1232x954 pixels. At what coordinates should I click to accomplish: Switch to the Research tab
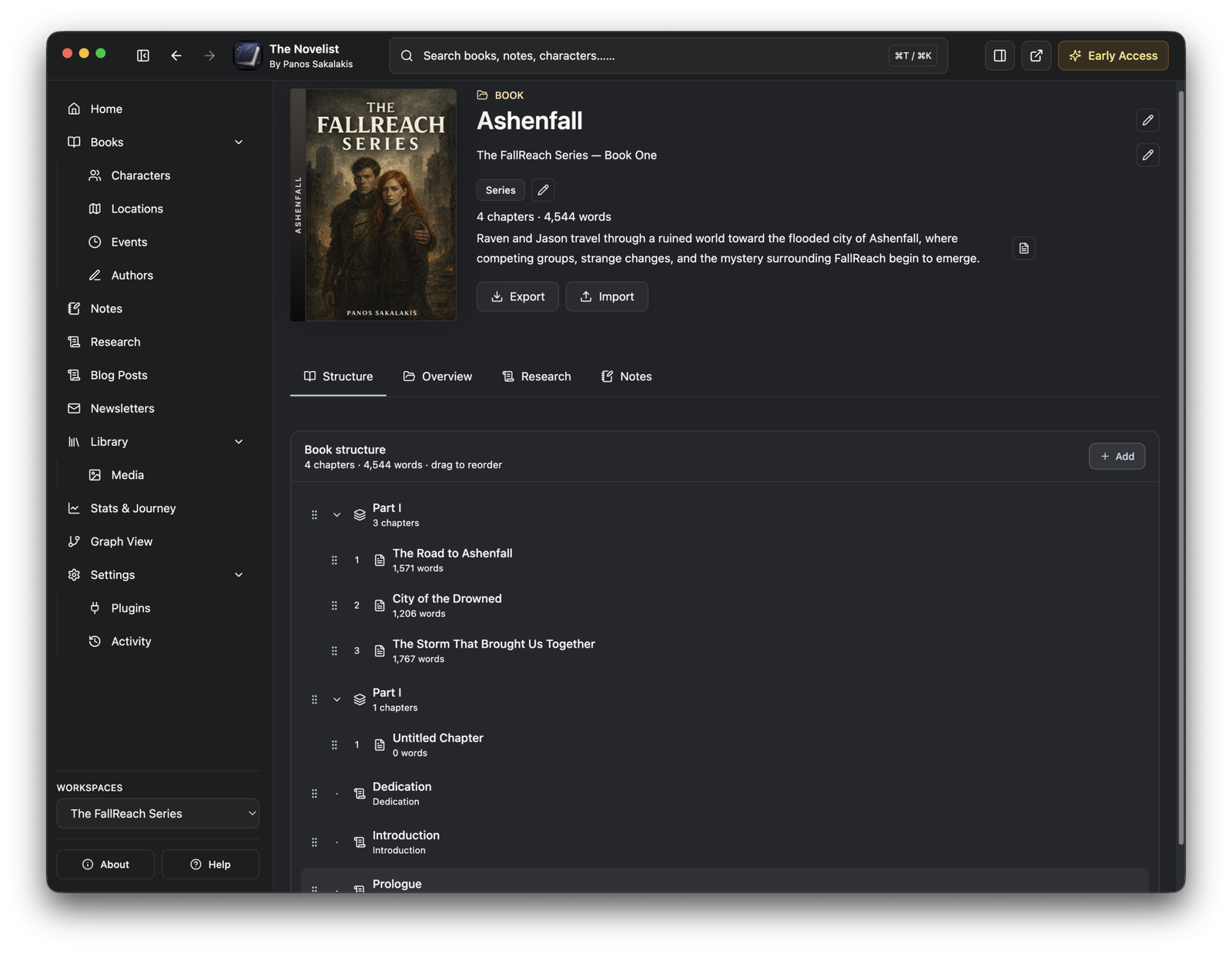[537, 377]
